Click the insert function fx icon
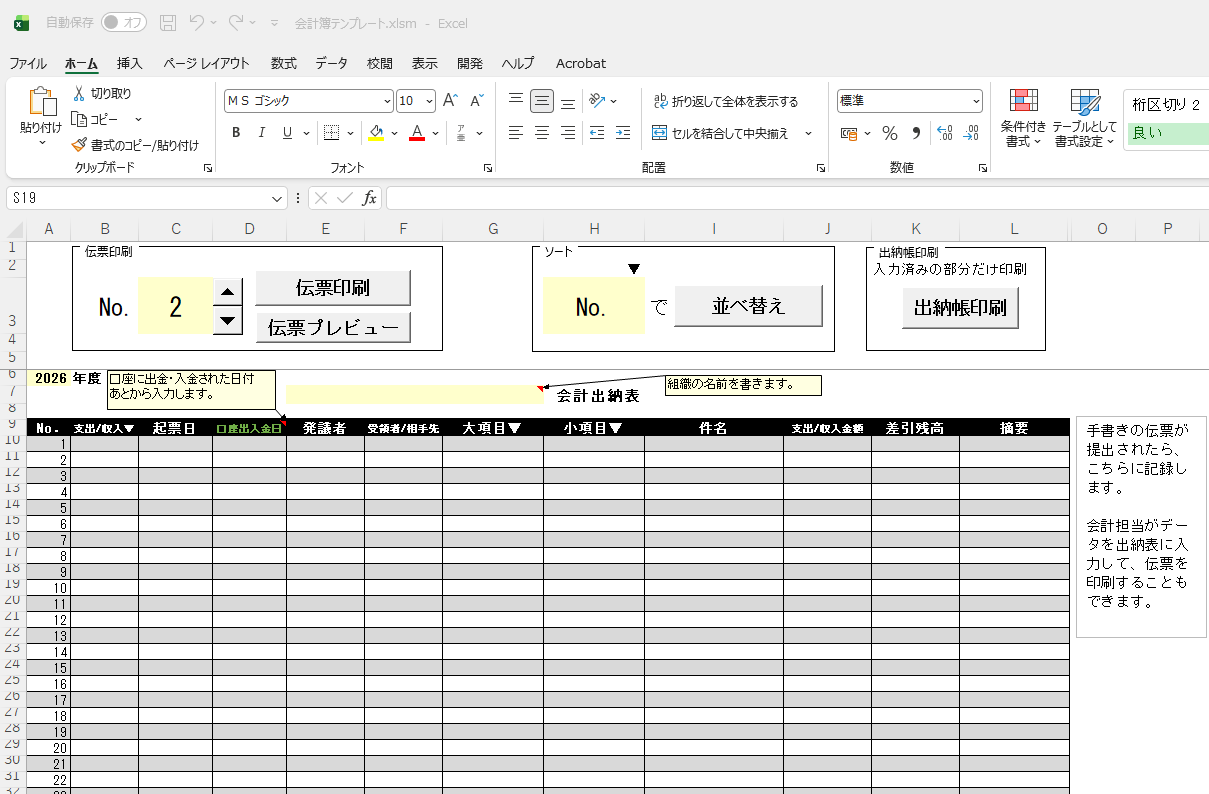Screen dimensions: 1209x794 pyautogui.click(x=369, y=198)
